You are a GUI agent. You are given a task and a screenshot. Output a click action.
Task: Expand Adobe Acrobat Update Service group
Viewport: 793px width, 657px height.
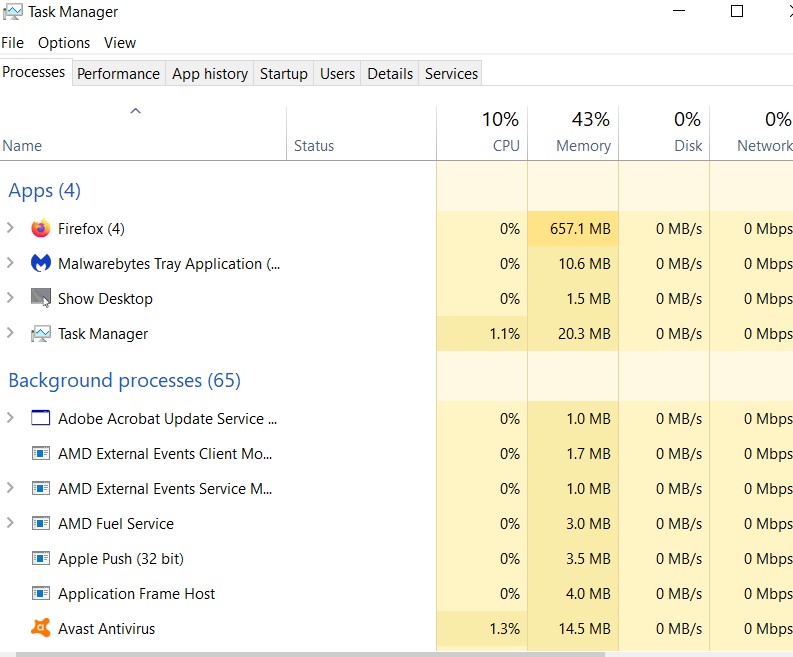coord(10,418)
